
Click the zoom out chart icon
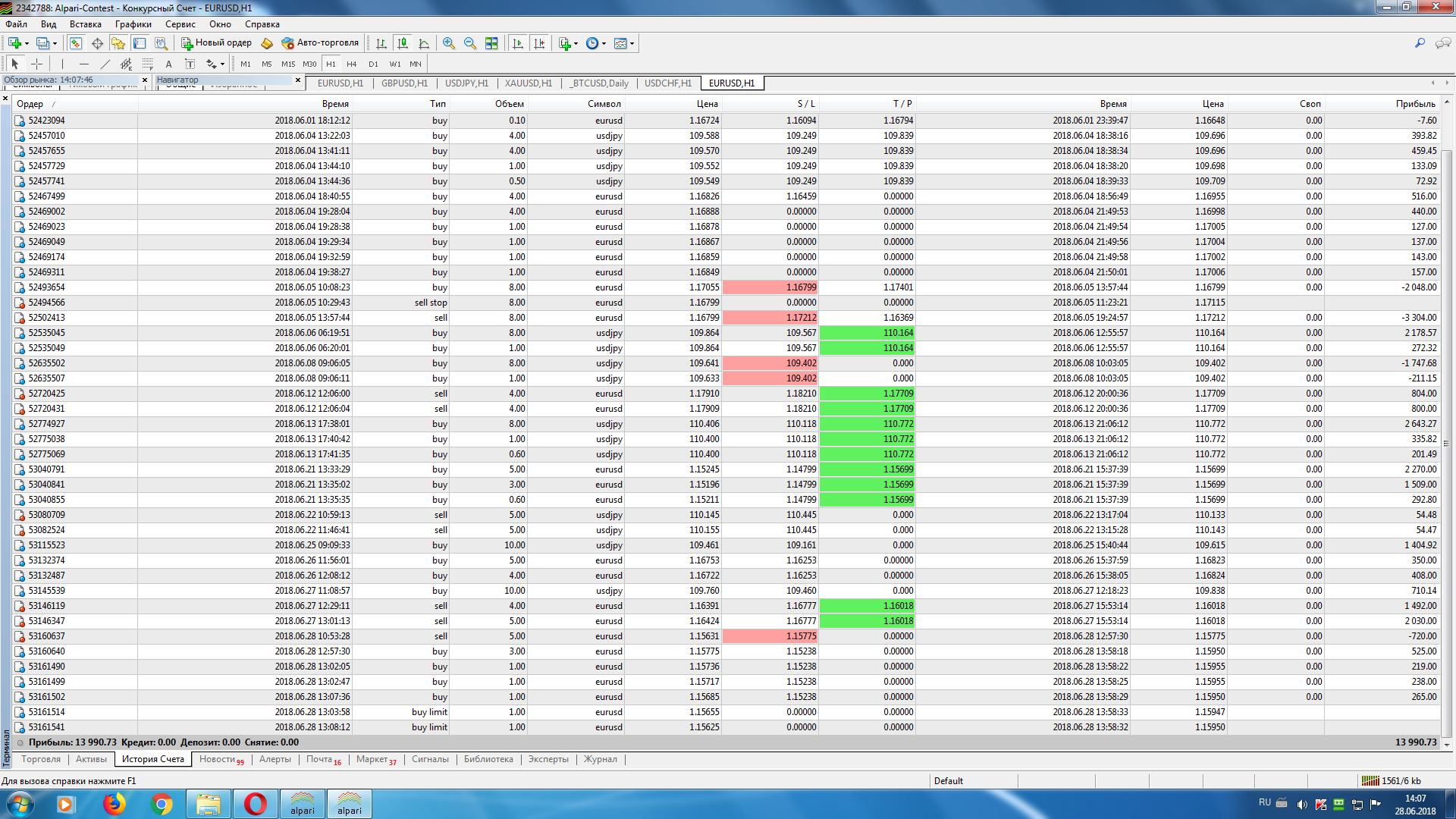coord(470,43)
